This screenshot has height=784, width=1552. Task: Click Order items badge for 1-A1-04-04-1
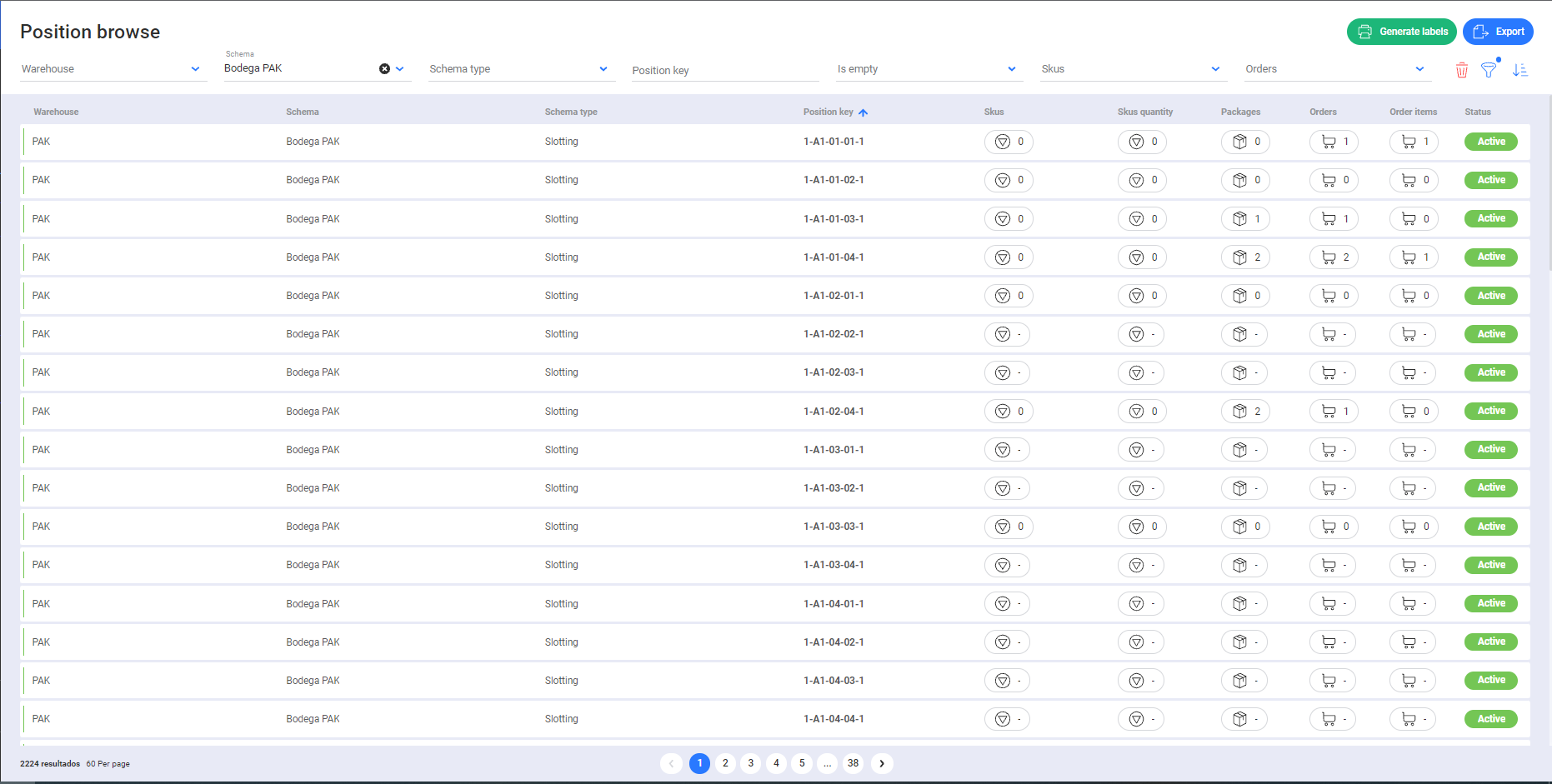(x=1413, y=719)
